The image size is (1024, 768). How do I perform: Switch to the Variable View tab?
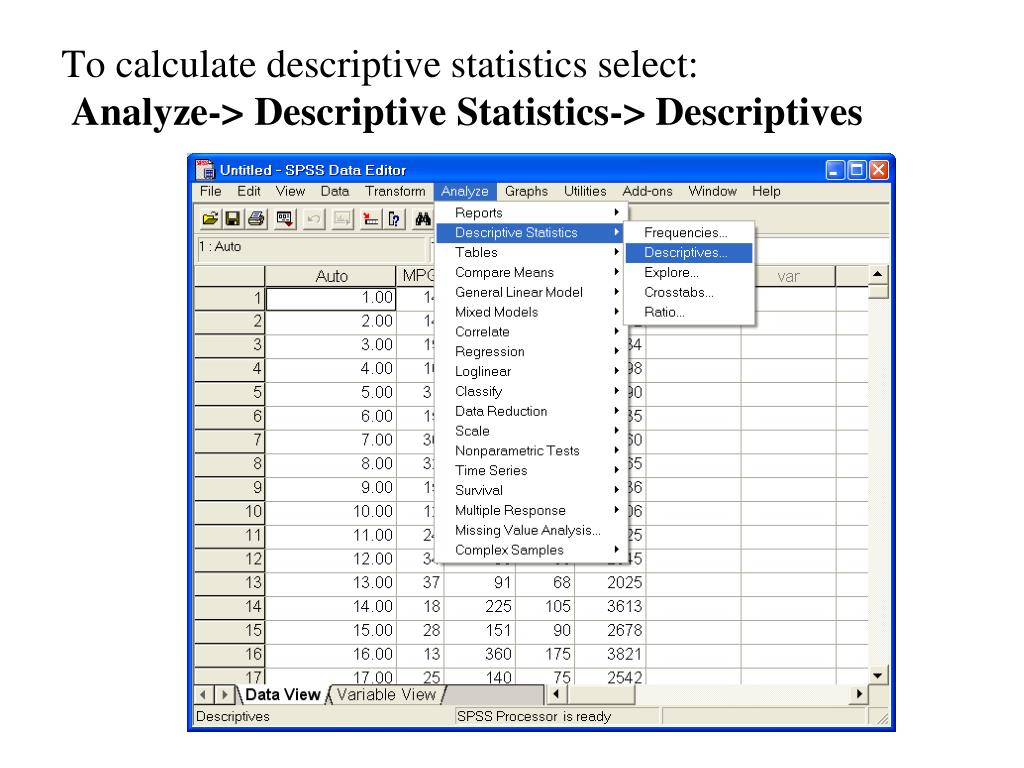[x=386, y=695]
